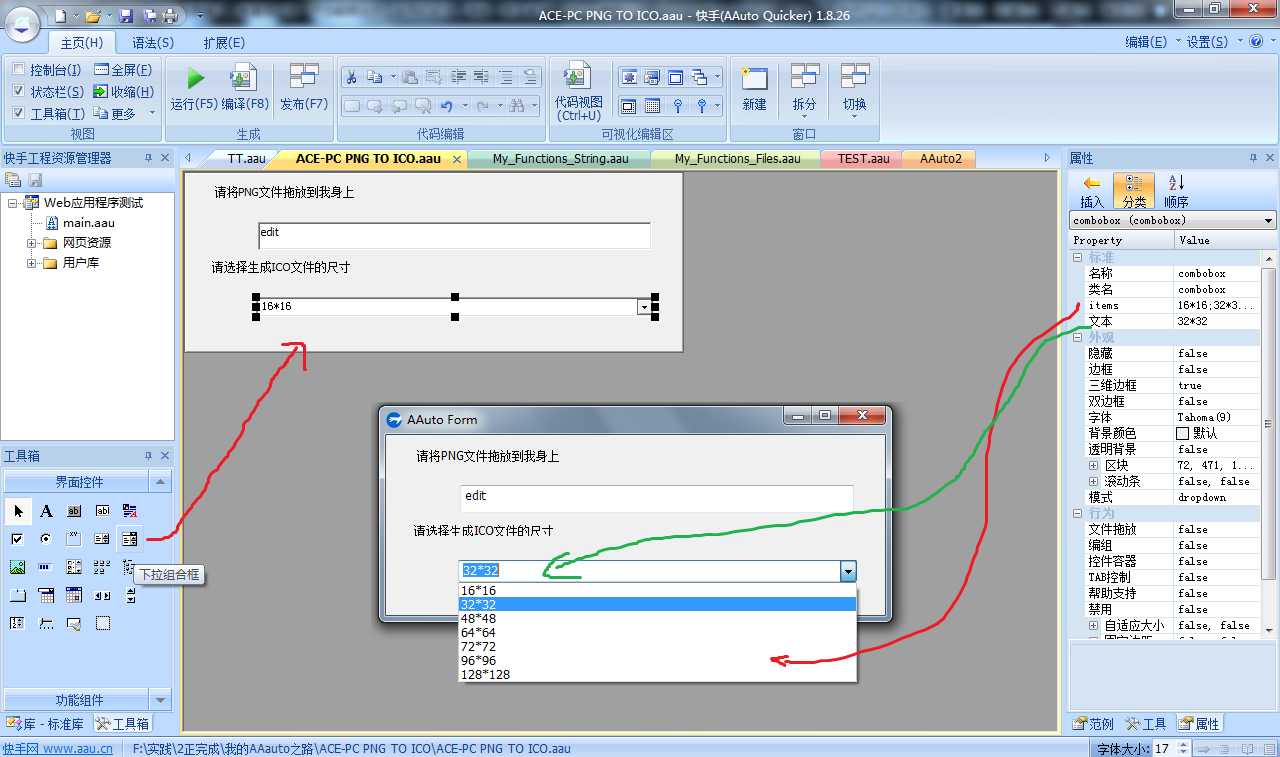Screen dimensions: 1280x757
Task: Switch to the 语法(S) ribbon tab
Action: pos(153,43)
